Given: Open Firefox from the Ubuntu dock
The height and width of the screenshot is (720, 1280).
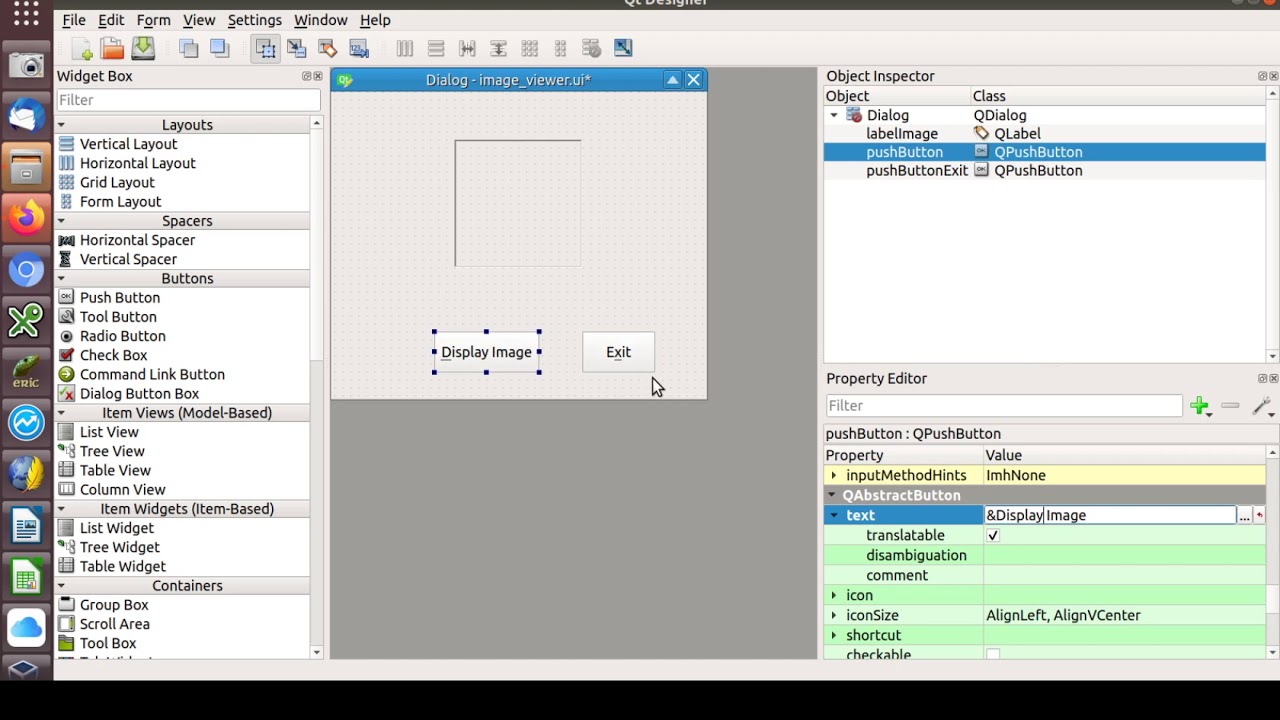Looking at the screenshot, I should [26, 217].
